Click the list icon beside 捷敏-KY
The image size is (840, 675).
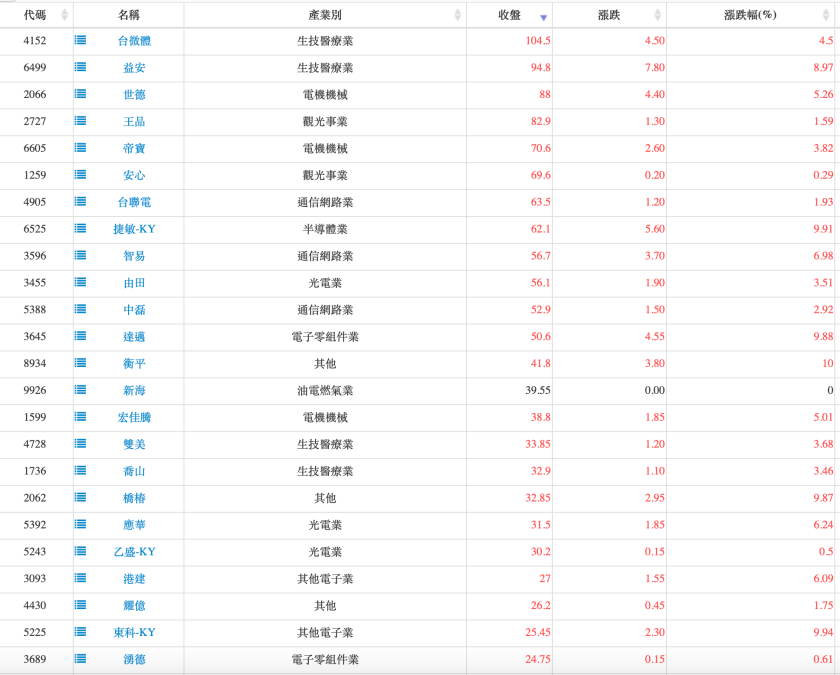click(80, 229)
